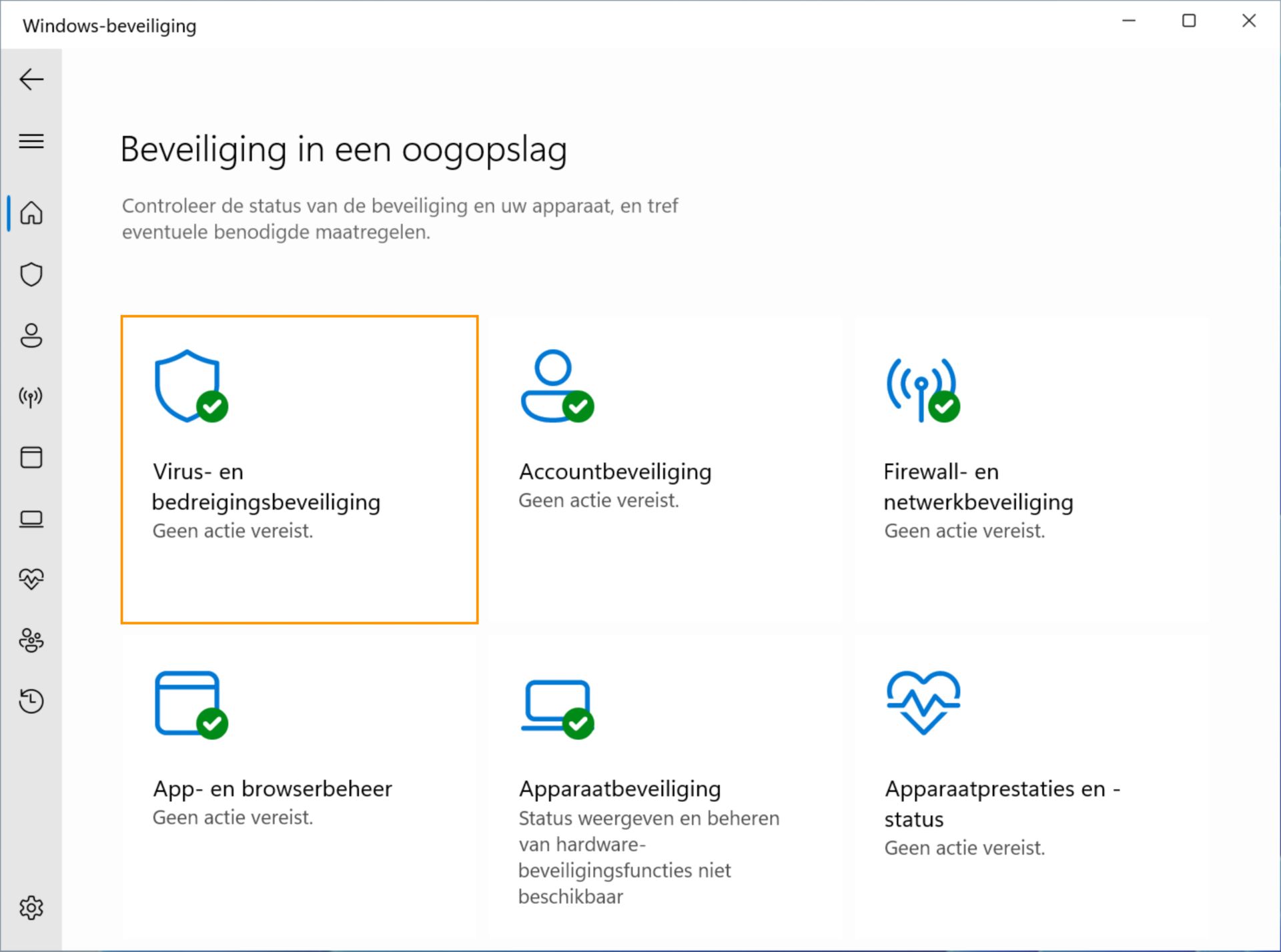Open account protection via sidebar person icon
The image size is (1281, 952).
[x=31, y=336]
